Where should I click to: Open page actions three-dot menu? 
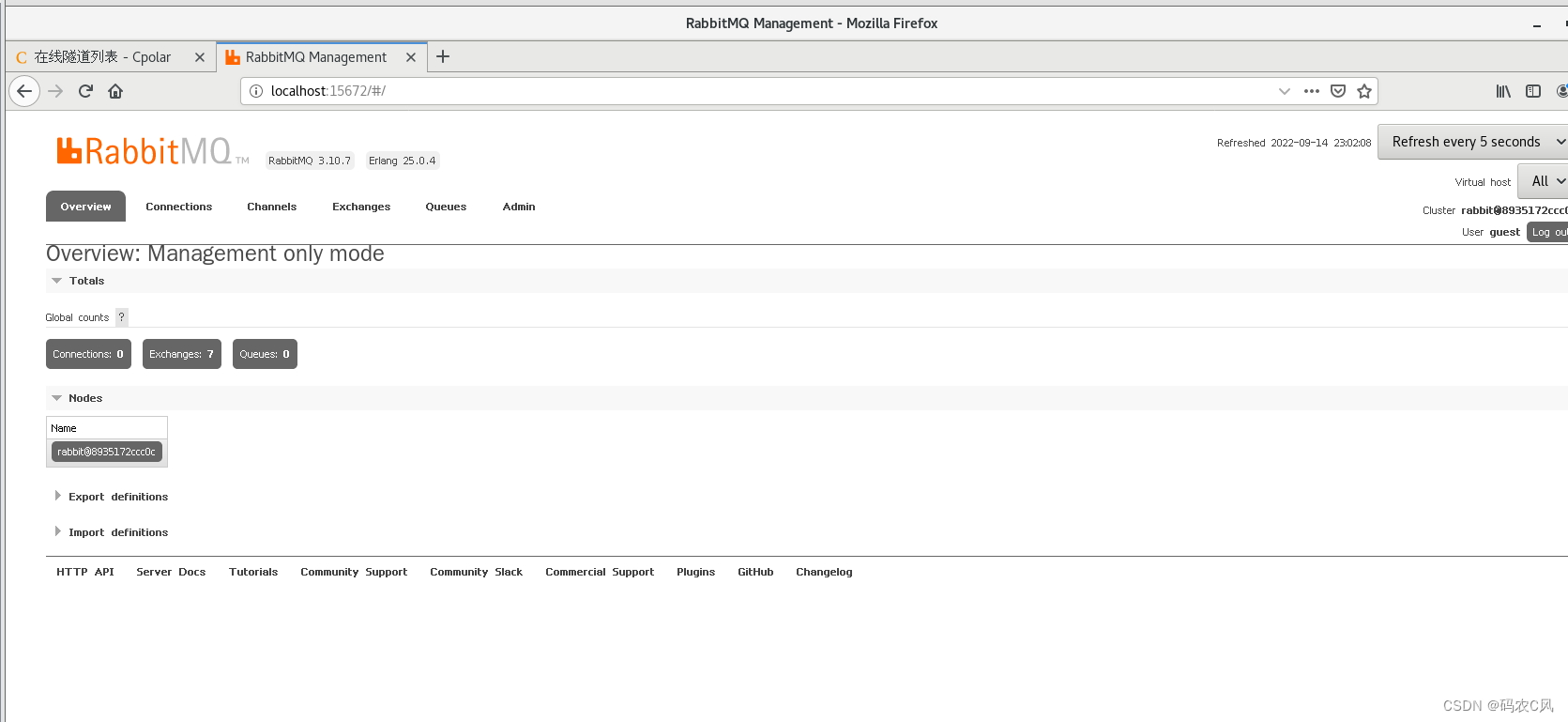(1312, 91)
